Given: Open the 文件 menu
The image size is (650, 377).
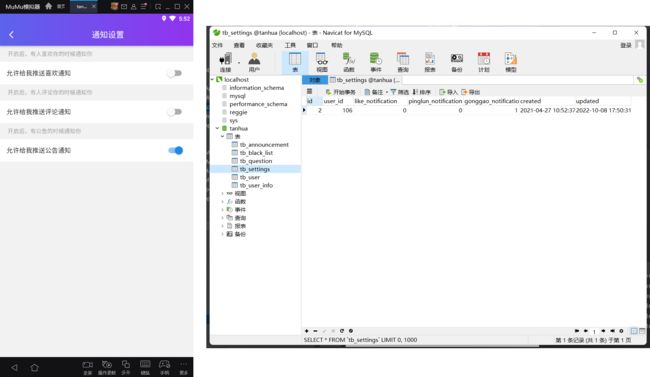Looking at the screenshot, I should (x=217, y=45).
